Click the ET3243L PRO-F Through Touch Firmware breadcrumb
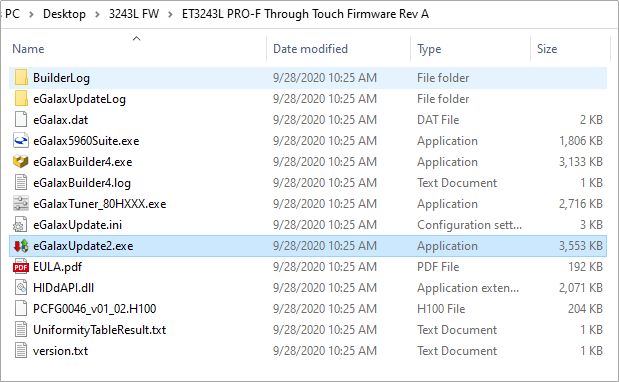 coord(305,14)
